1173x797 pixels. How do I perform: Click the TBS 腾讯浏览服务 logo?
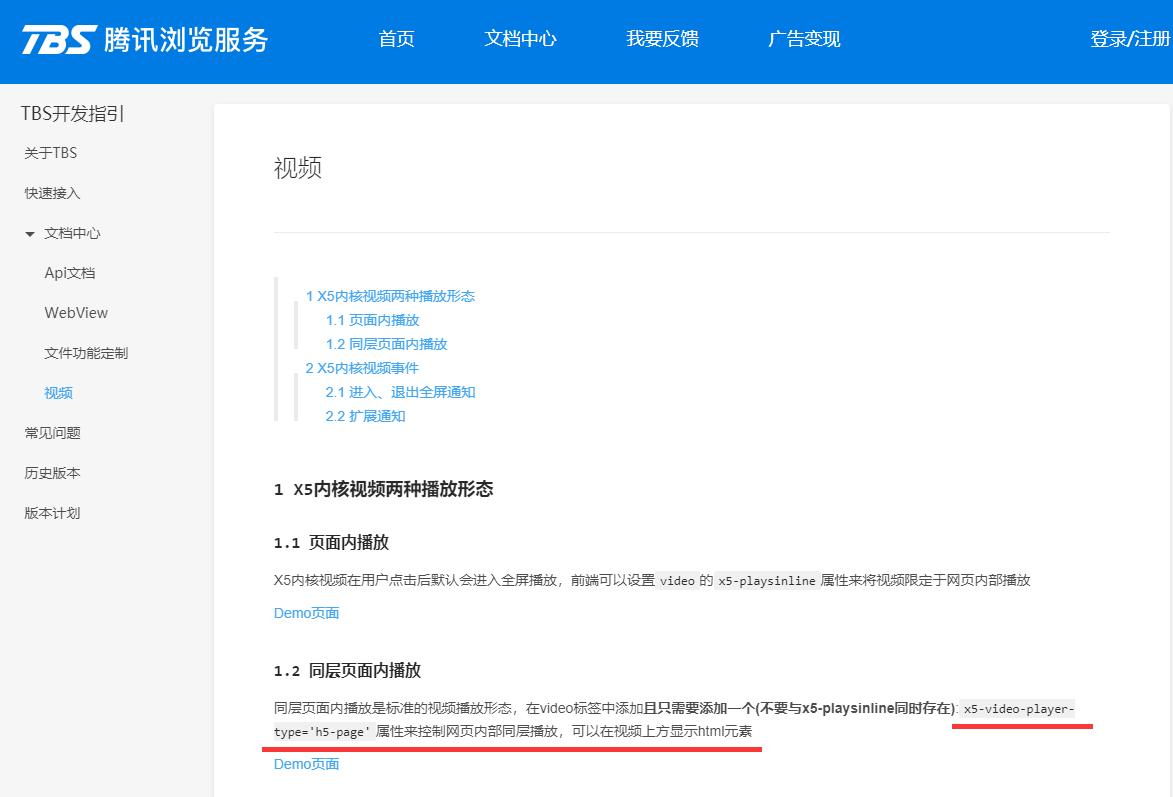click(x=145, y=39)
